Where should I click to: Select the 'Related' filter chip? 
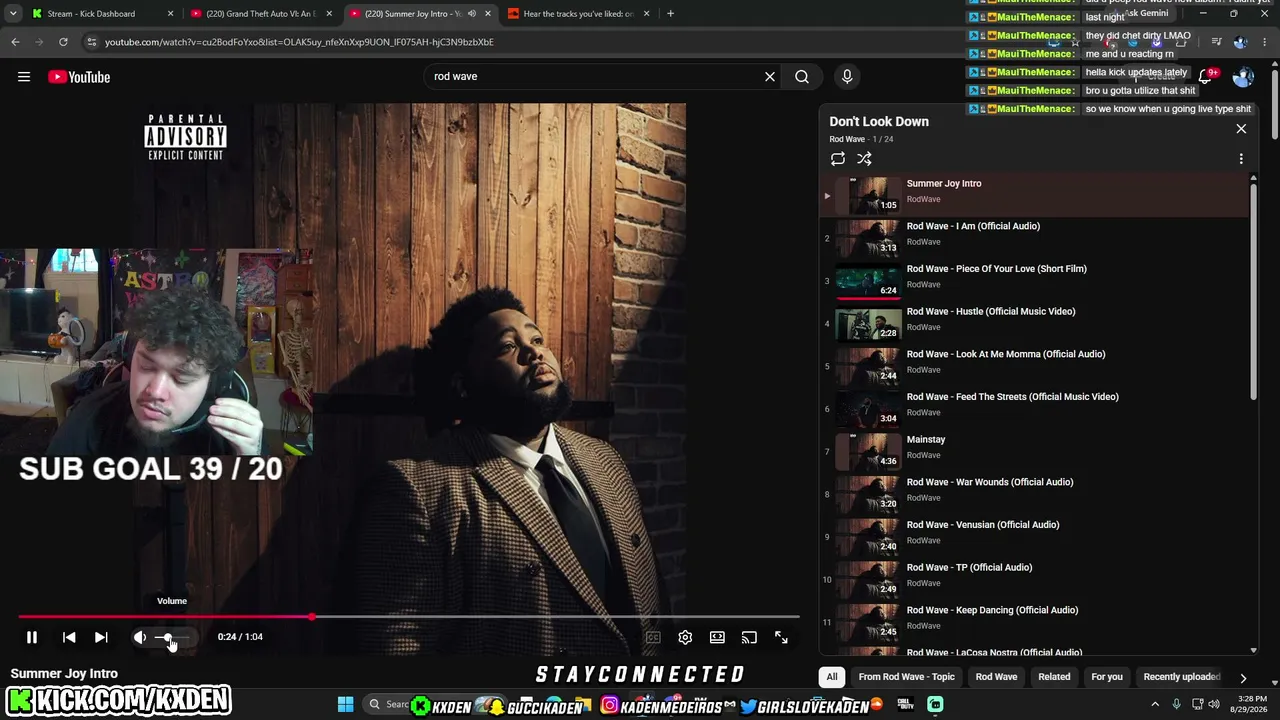point(1054,677)
